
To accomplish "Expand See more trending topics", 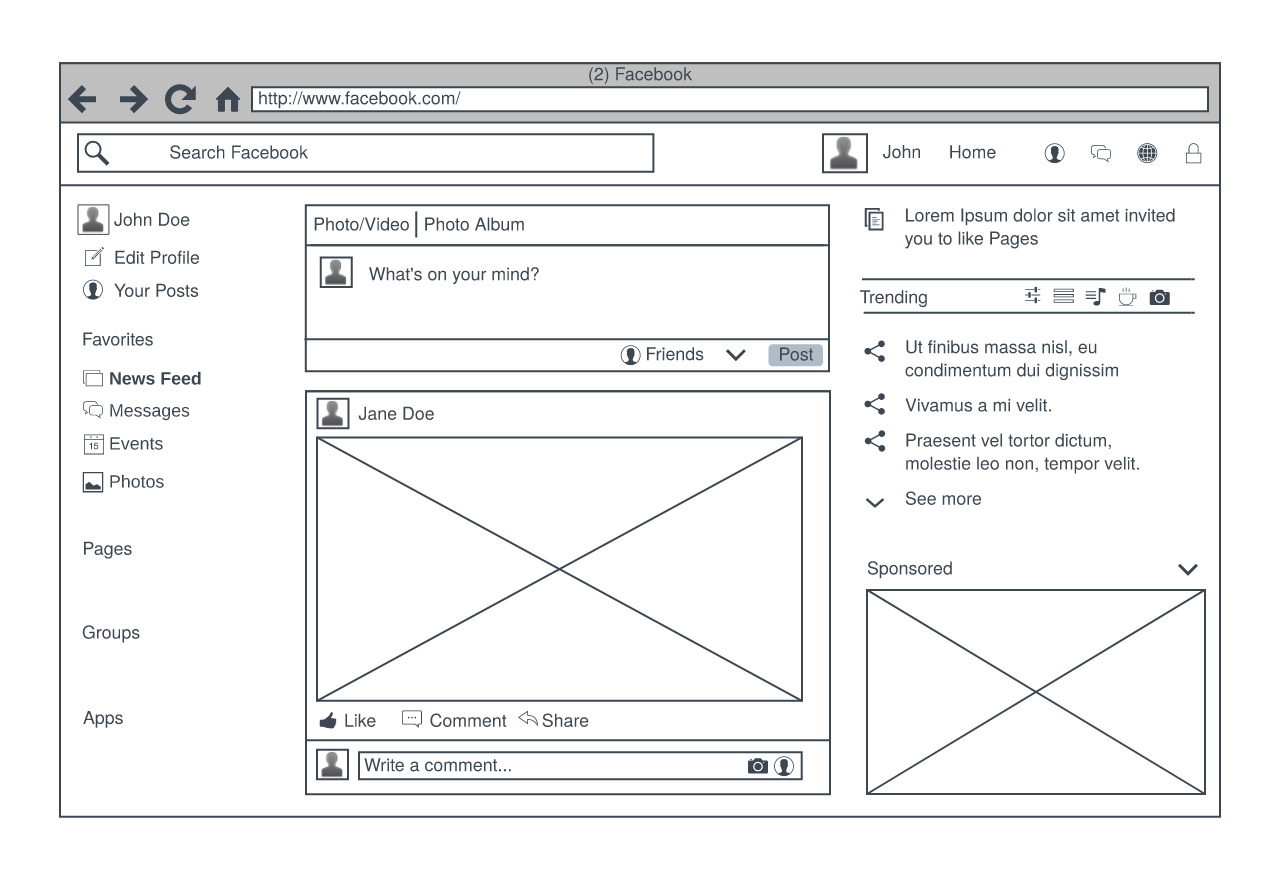I will tap(875, 501).
